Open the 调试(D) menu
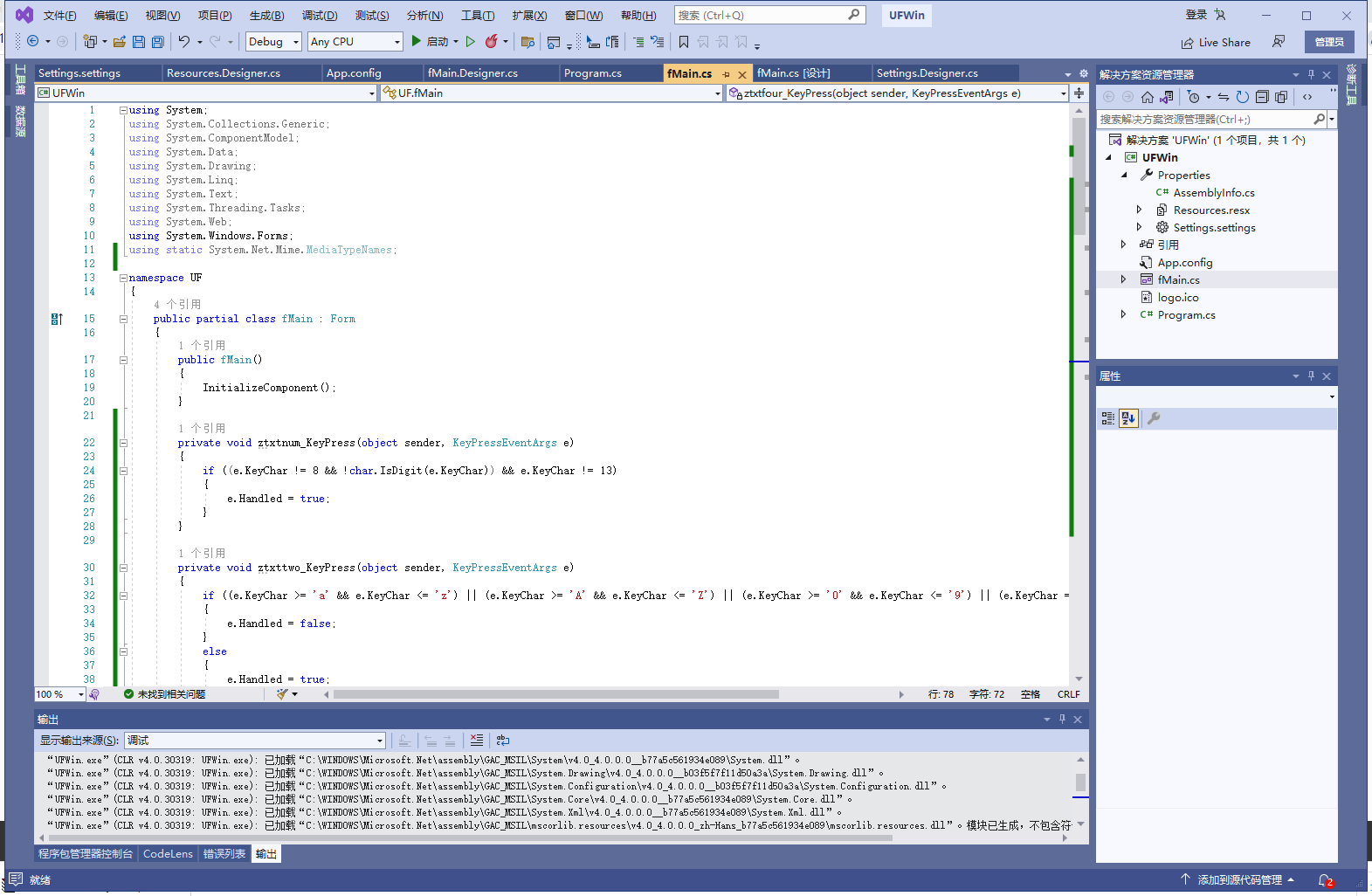1372x896 pixels. (320, 15)
